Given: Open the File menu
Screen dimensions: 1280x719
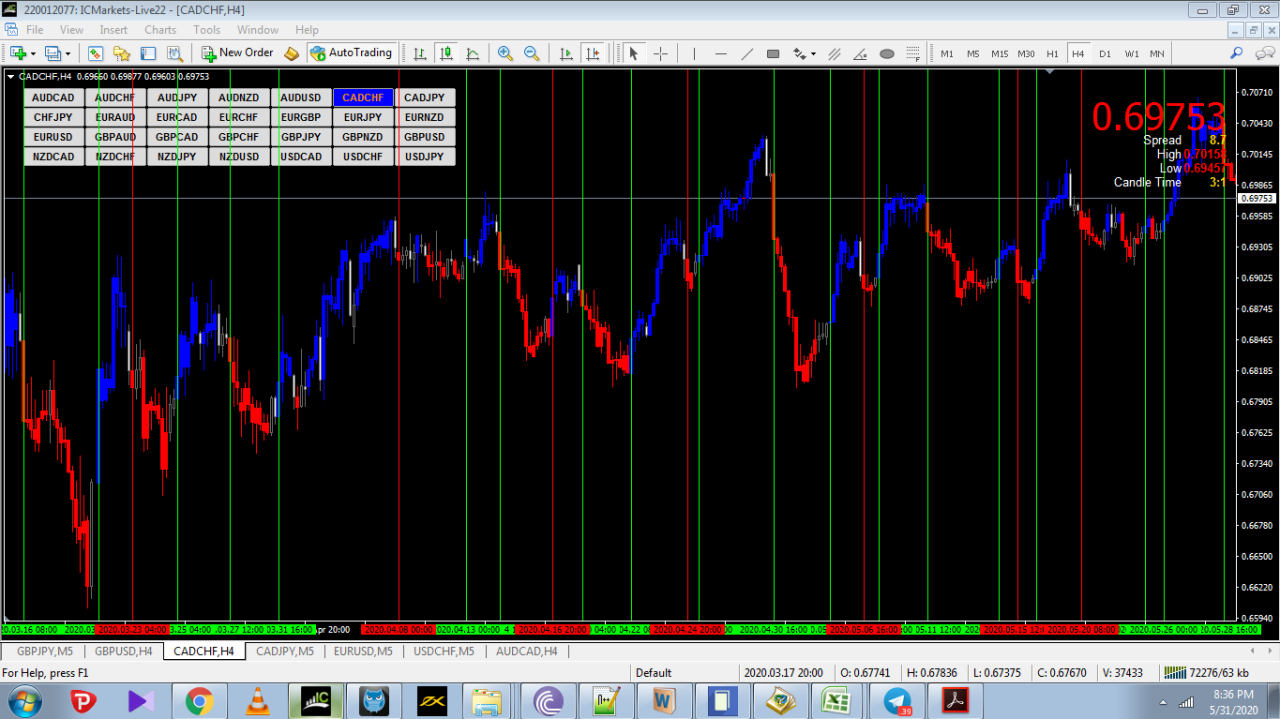Looking at the screenshot, I should (35, 30).
